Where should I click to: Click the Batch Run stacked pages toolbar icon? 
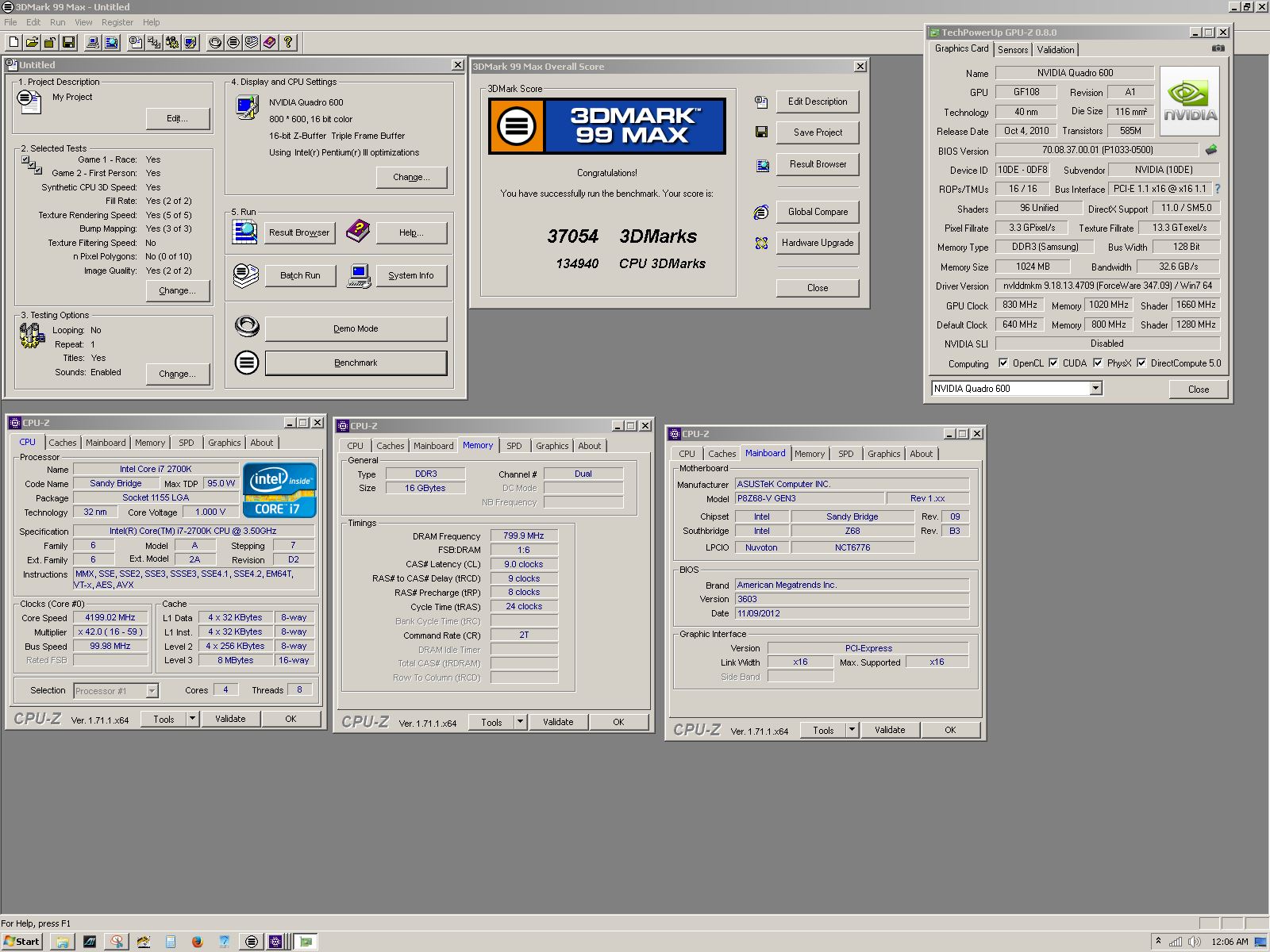pos(252,42)
